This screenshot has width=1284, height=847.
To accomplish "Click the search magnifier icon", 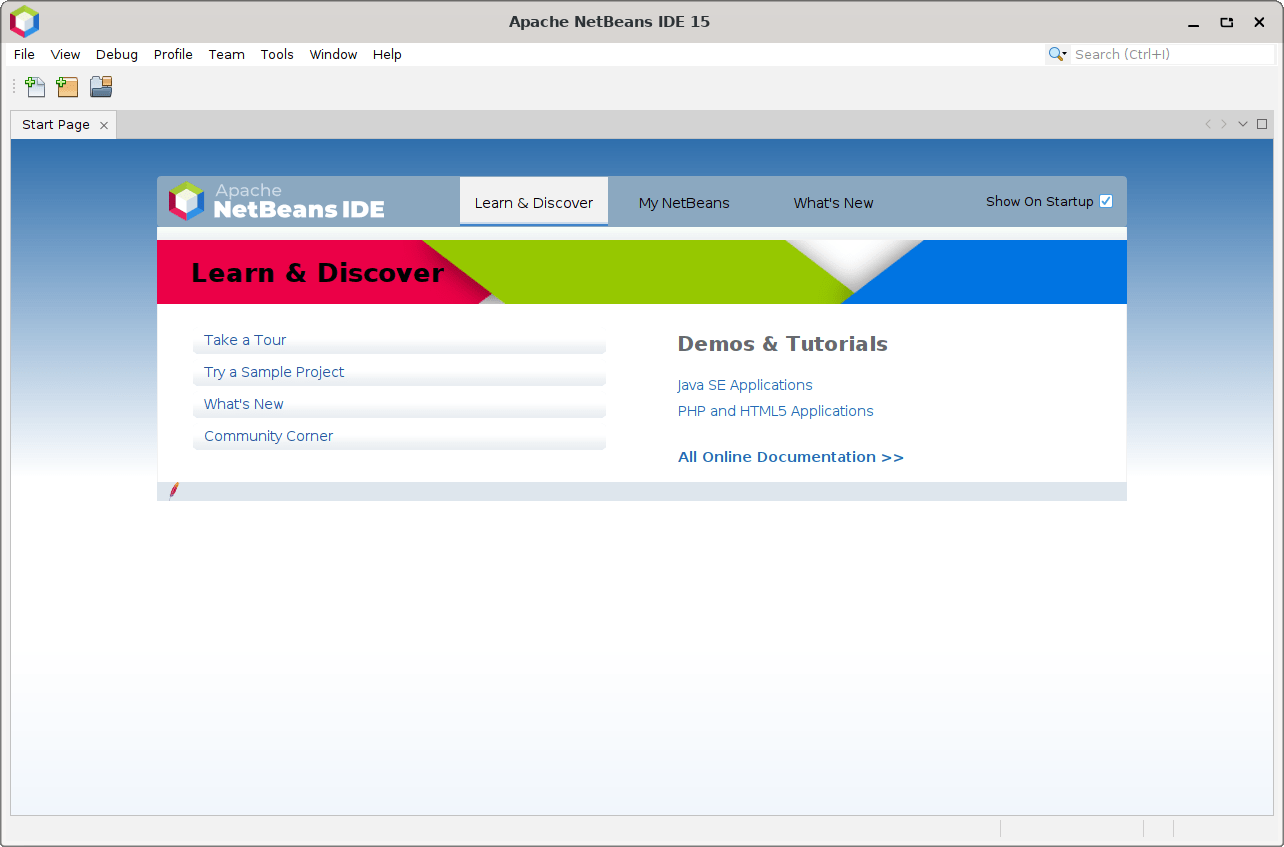I will coord(1057,54).
